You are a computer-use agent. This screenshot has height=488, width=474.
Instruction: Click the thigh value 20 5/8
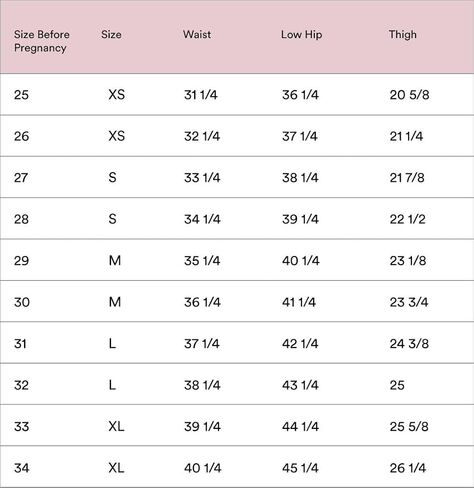point(409,95)
